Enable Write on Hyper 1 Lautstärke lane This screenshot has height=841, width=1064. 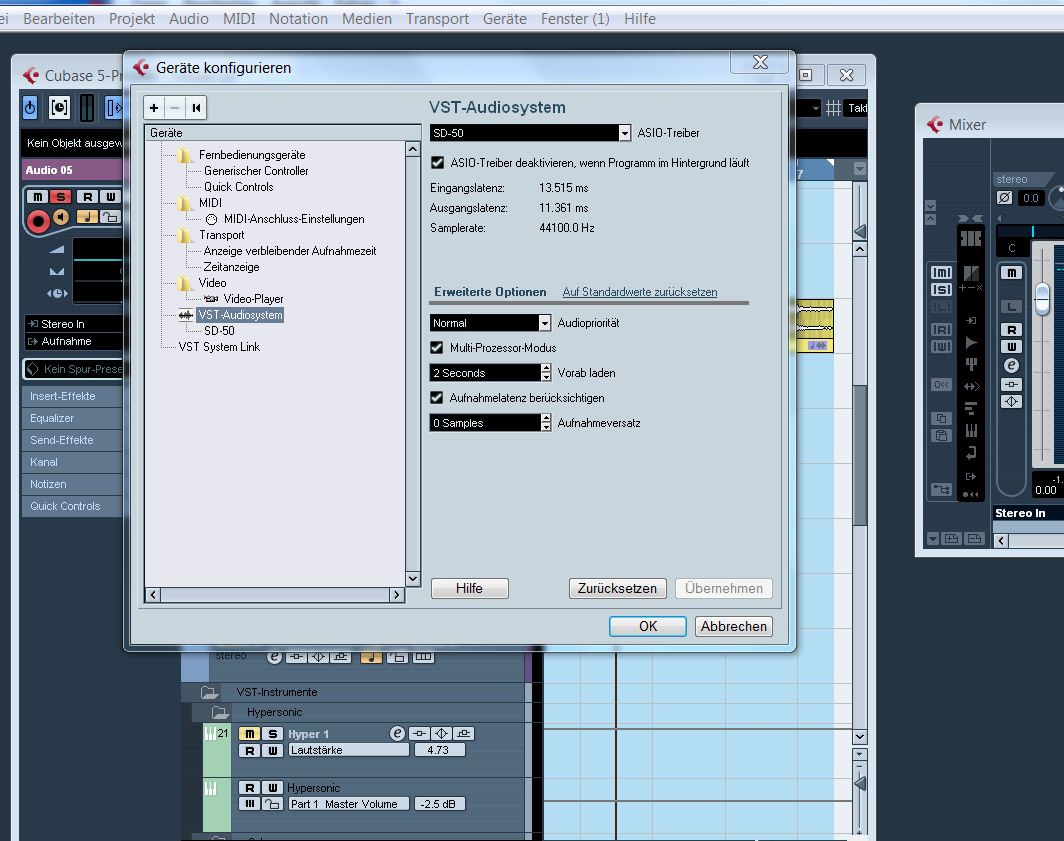(272, 751)
